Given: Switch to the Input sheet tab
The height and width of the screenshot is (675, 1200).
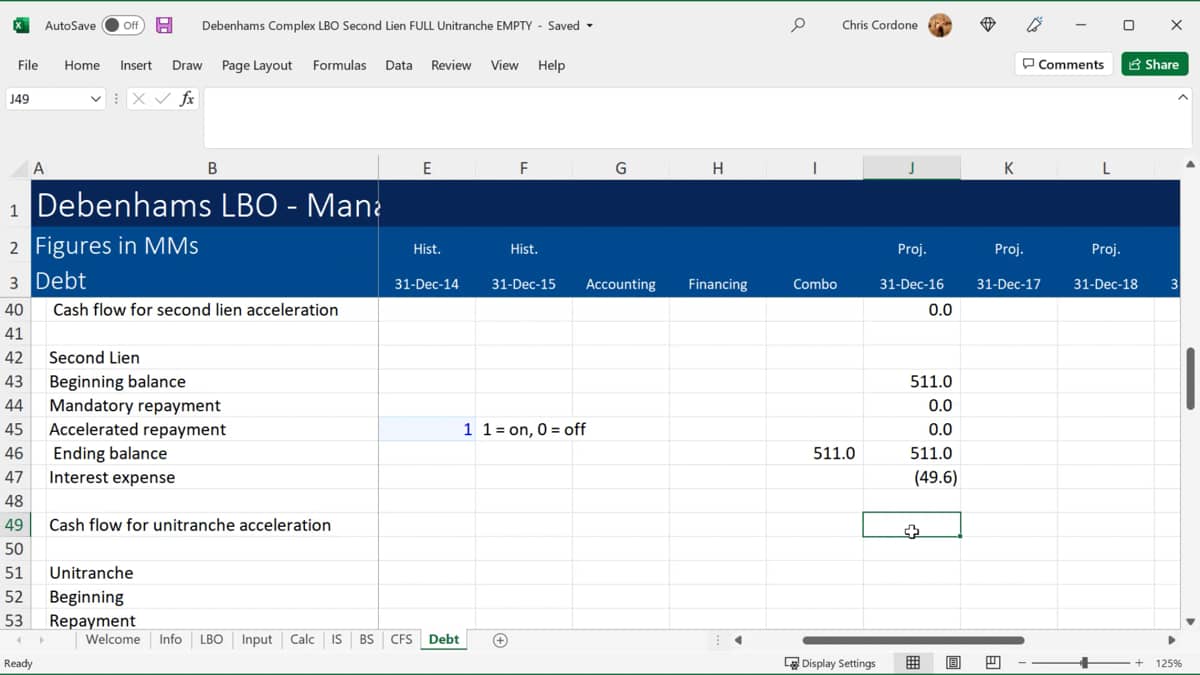Looking at the screenshot, I should click(257, 639).
